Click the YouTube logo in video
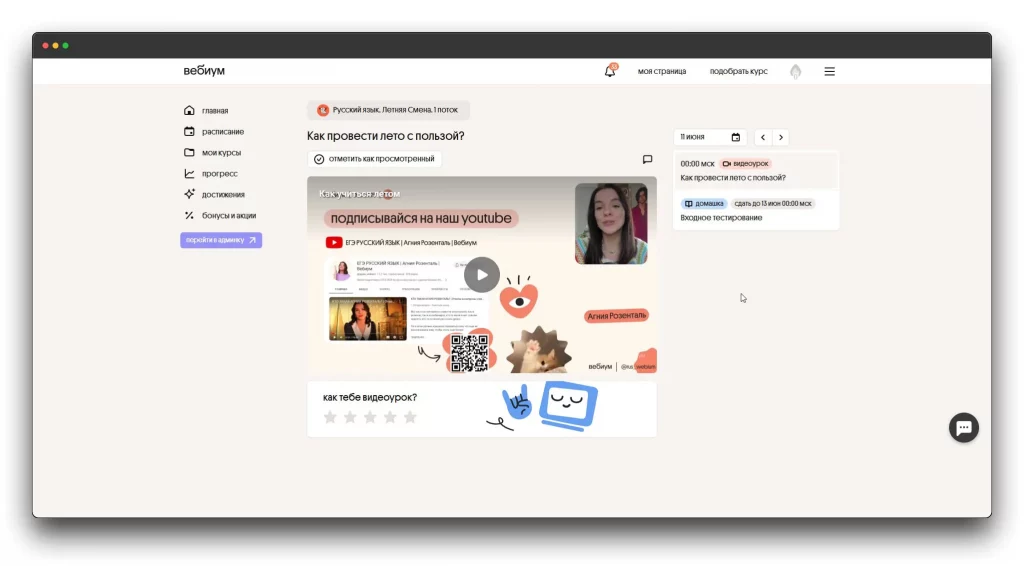This screenshot has height=566, width=1024. (x=334, y=242)
